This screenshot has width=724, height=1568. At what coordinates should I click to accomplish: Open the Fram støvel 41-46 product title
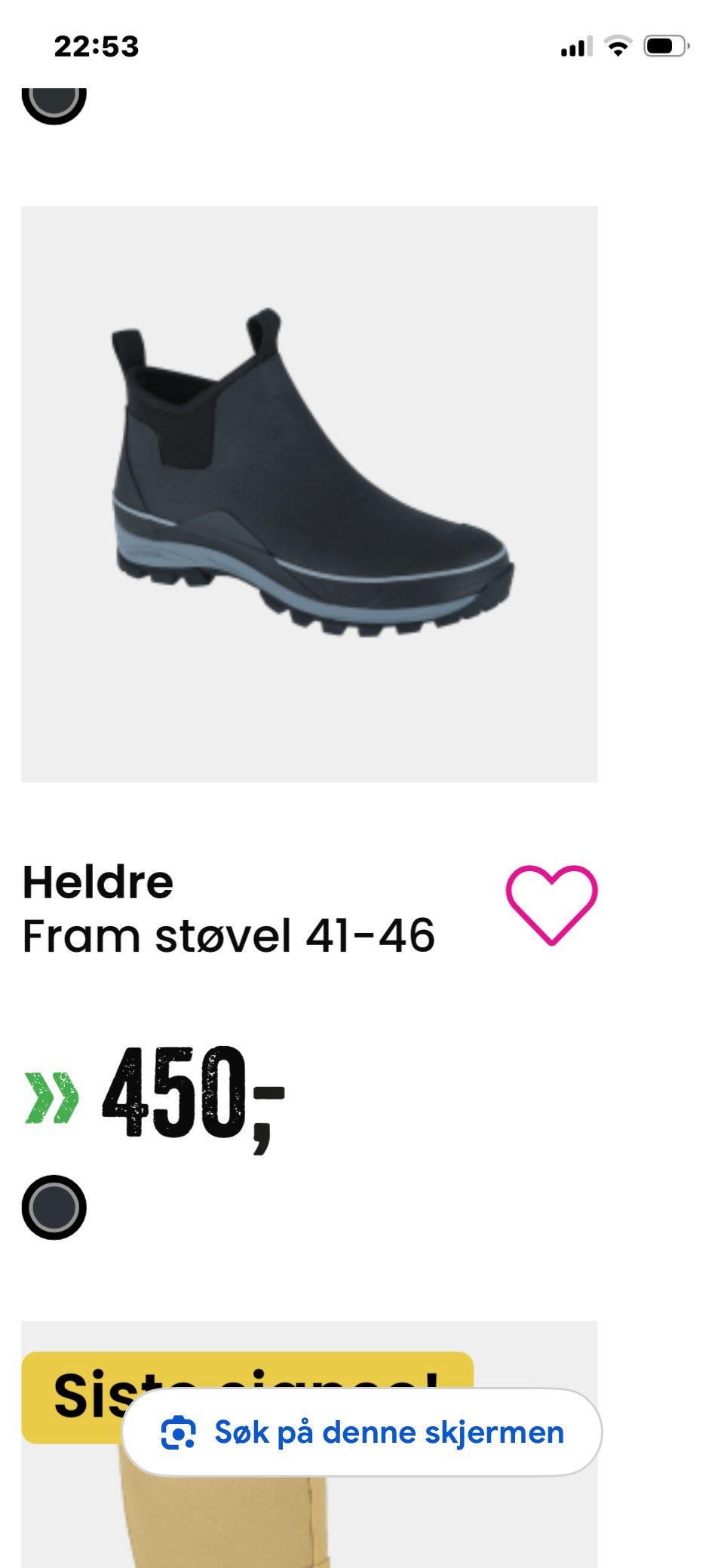tap(229, 936)
